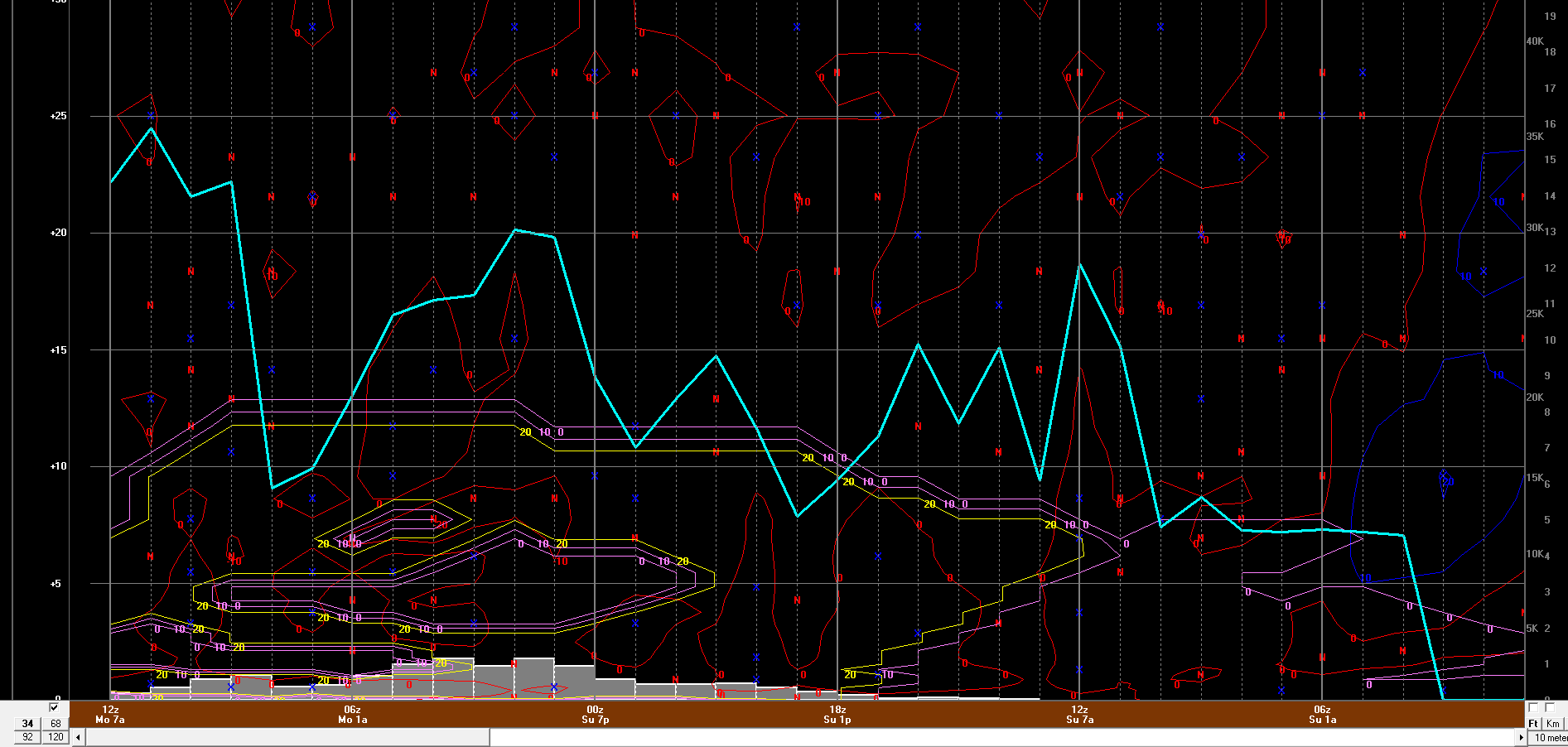Image resolution: width=1568 pixels, height=747 pixels.
Task: Tick the empty checkbox above Ft
Action: click(x=1532, y=708)
